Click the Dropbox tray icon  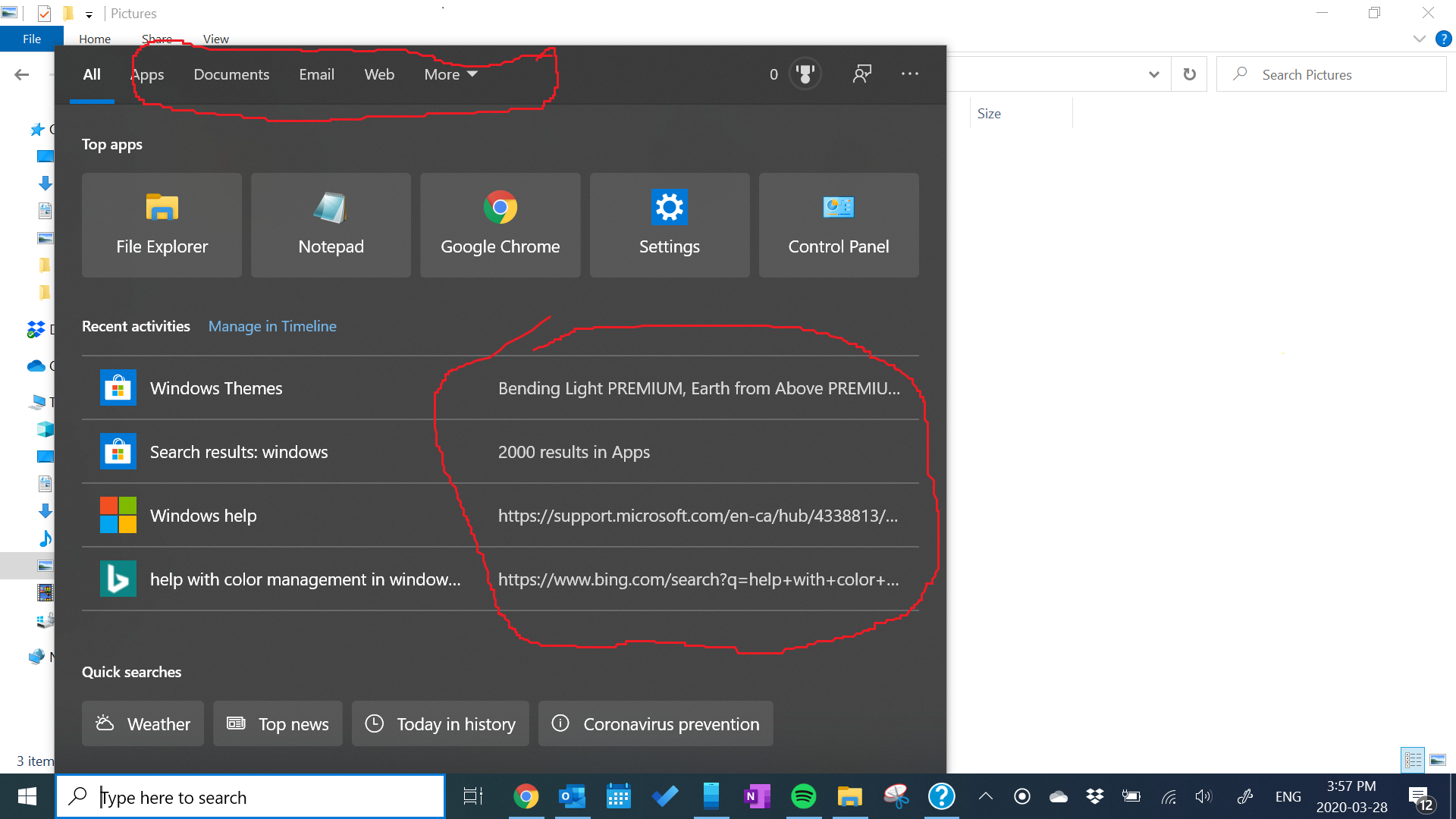pyautogui.click(x=1095, y=796)
